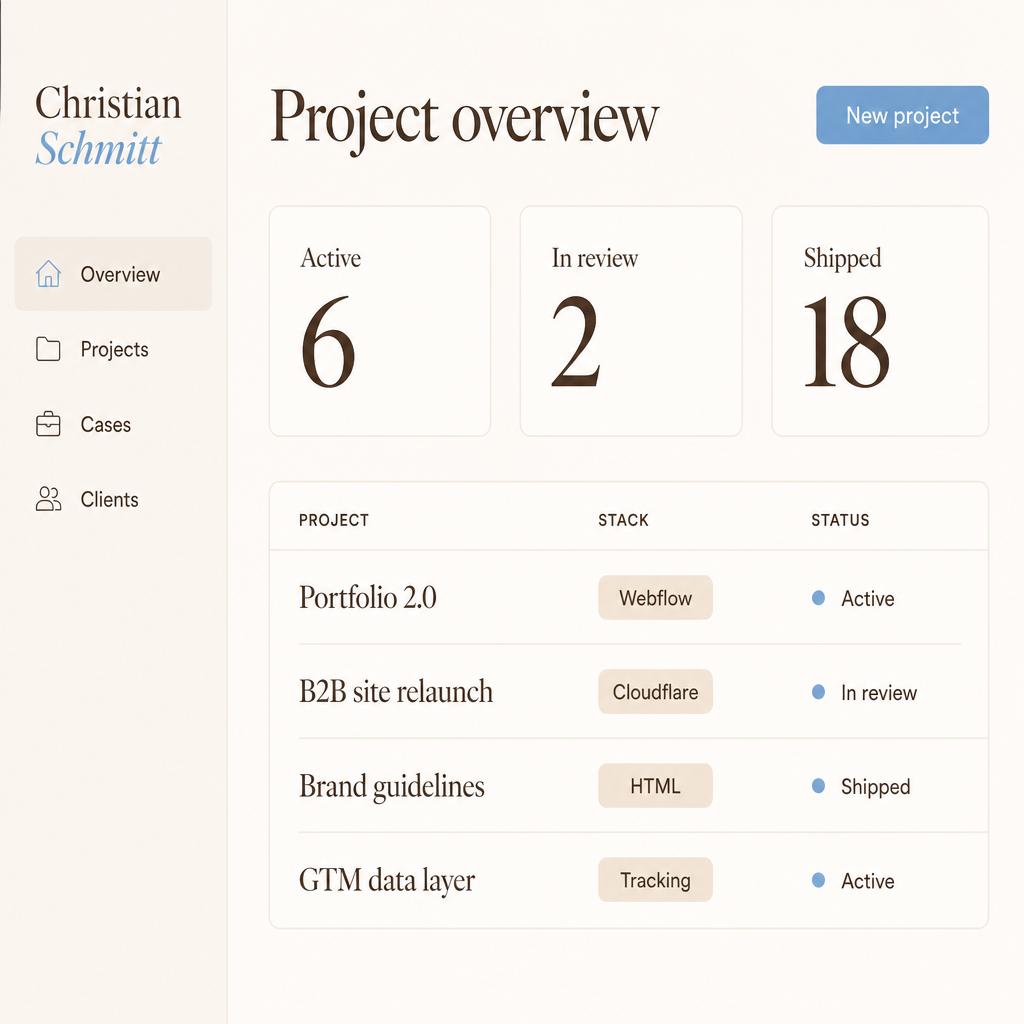Click the status dot in the Portfolio 2.0 row
This screenshot has width=1024, height=1024.
click(x=818, y=598)
